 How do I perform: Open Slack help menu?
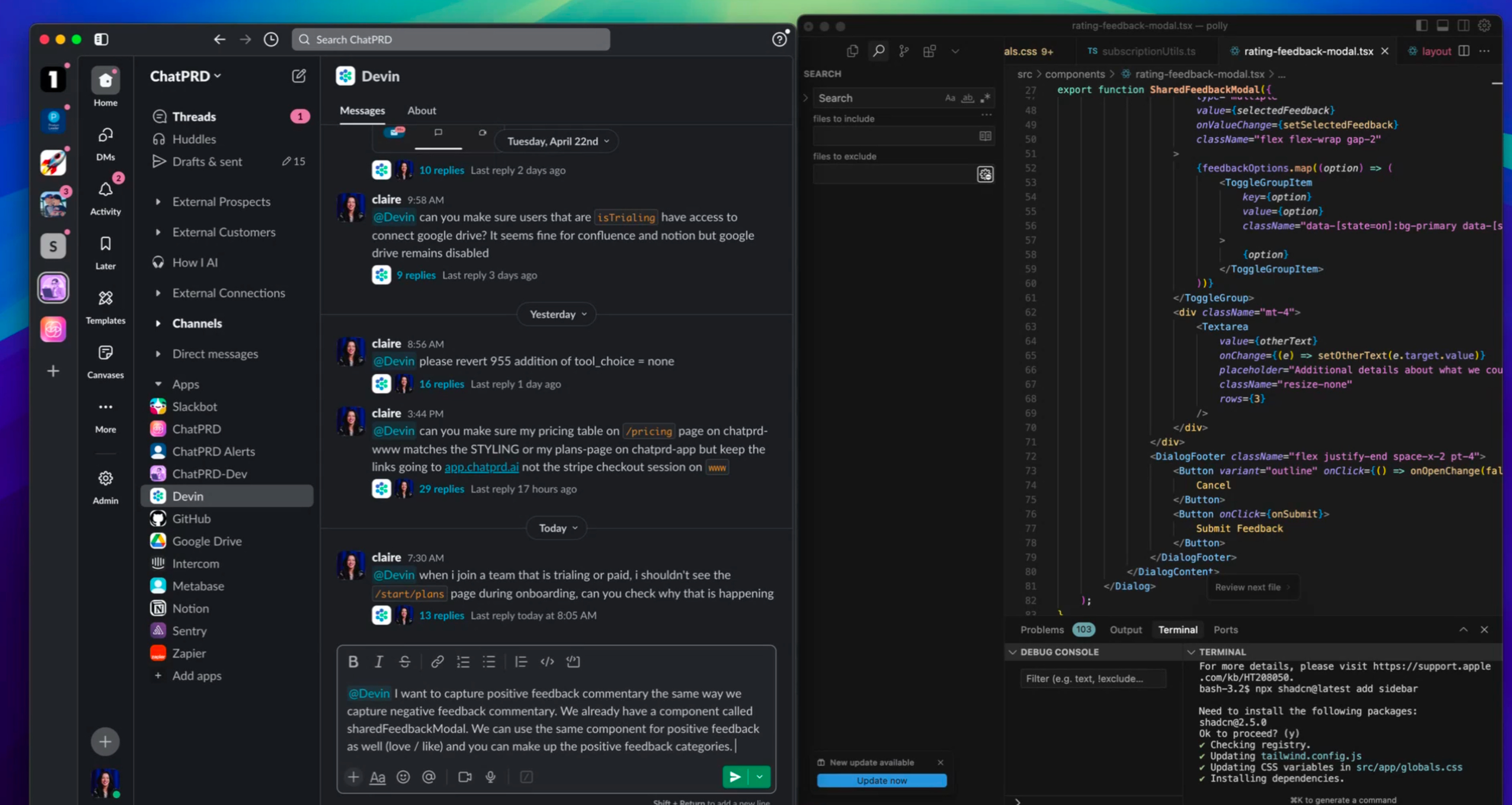[779, 39]
